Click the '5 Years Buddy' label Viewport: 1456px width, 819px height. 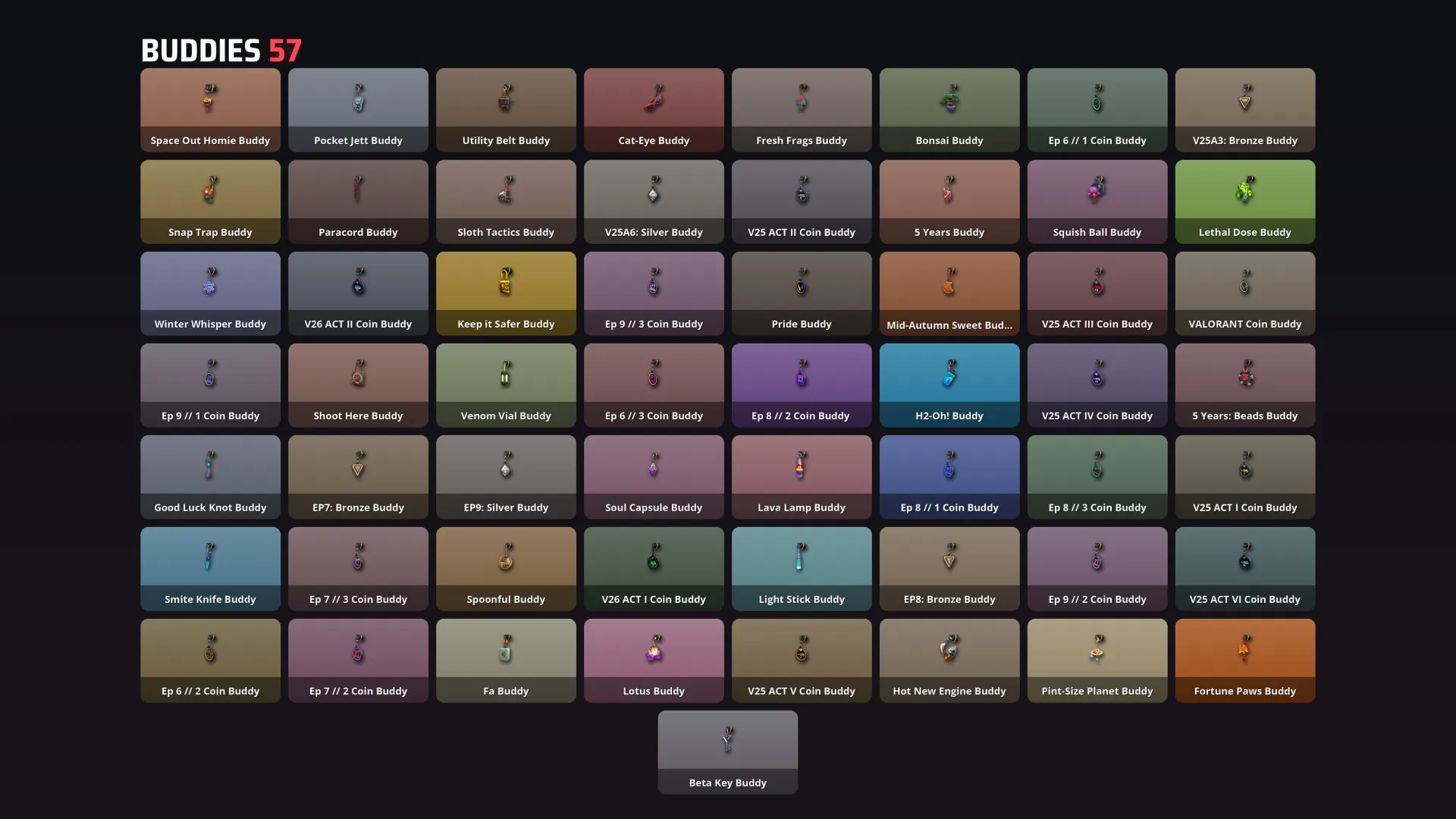click(949, 232)
